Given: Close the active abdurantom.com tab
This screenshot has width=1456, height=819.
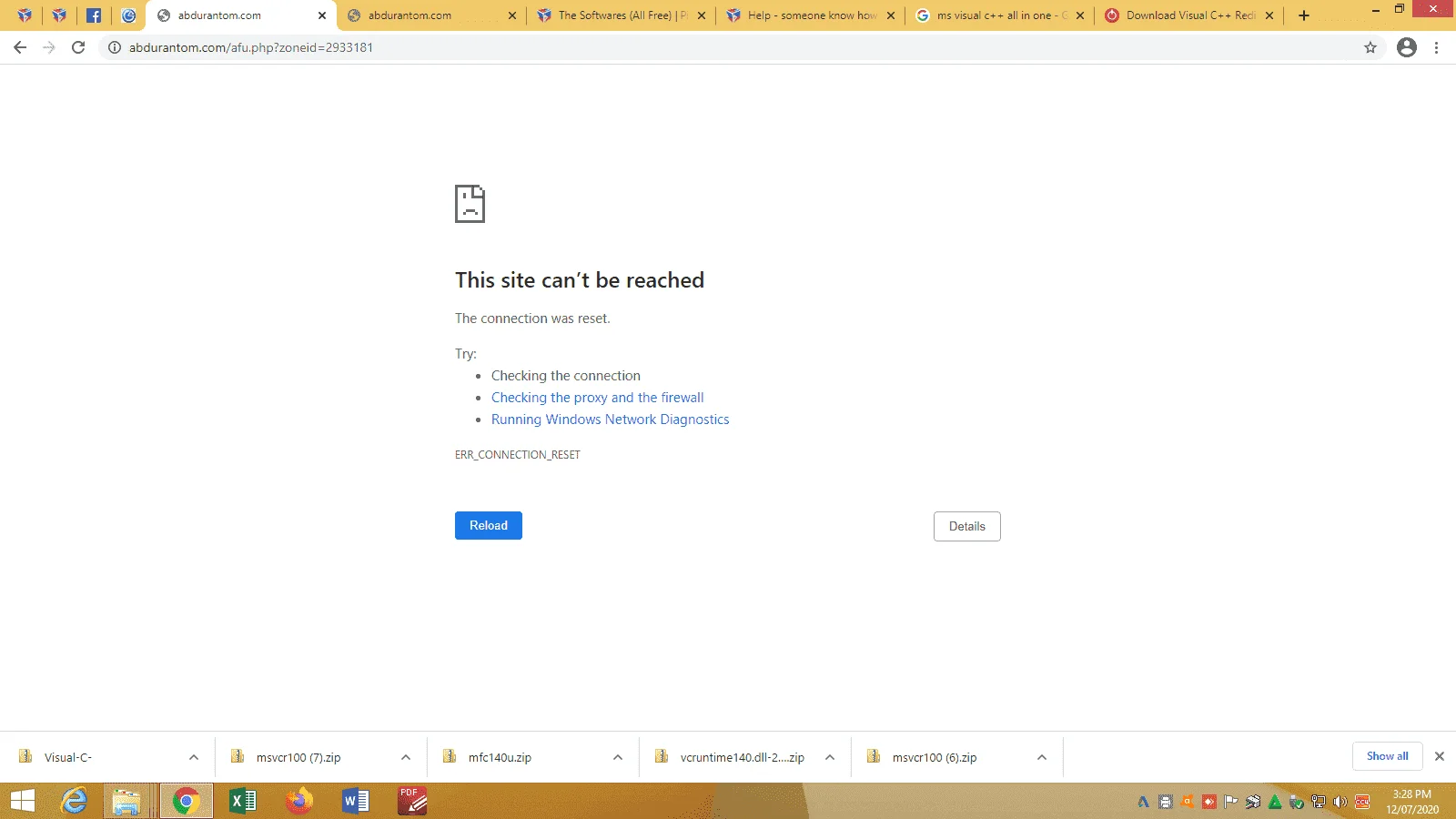Looking at the screenshot, I should point(322,15).
